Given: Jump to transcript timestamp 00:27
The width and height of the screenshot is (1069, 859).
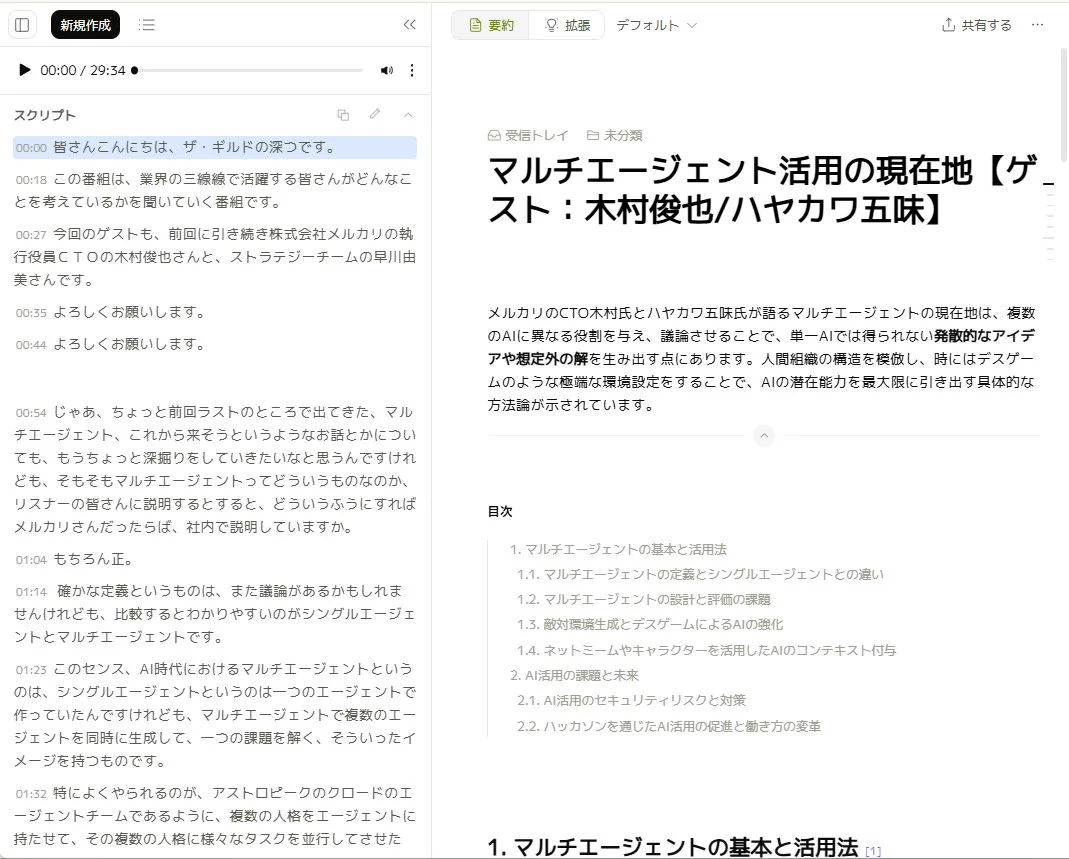Looking at the screenshot, I should pos(31,235).
